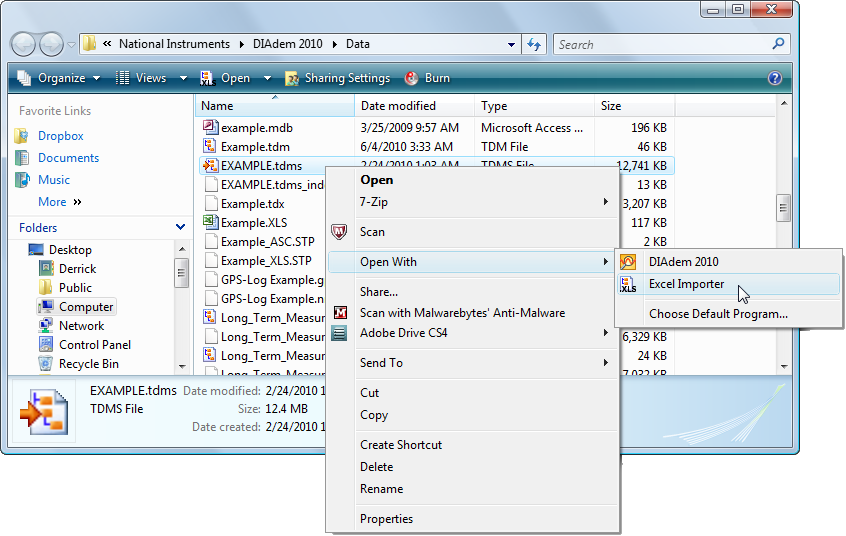Click Sharing Settings toolbar button
Screen dimensions: 846x536
[x=337, y=78]
